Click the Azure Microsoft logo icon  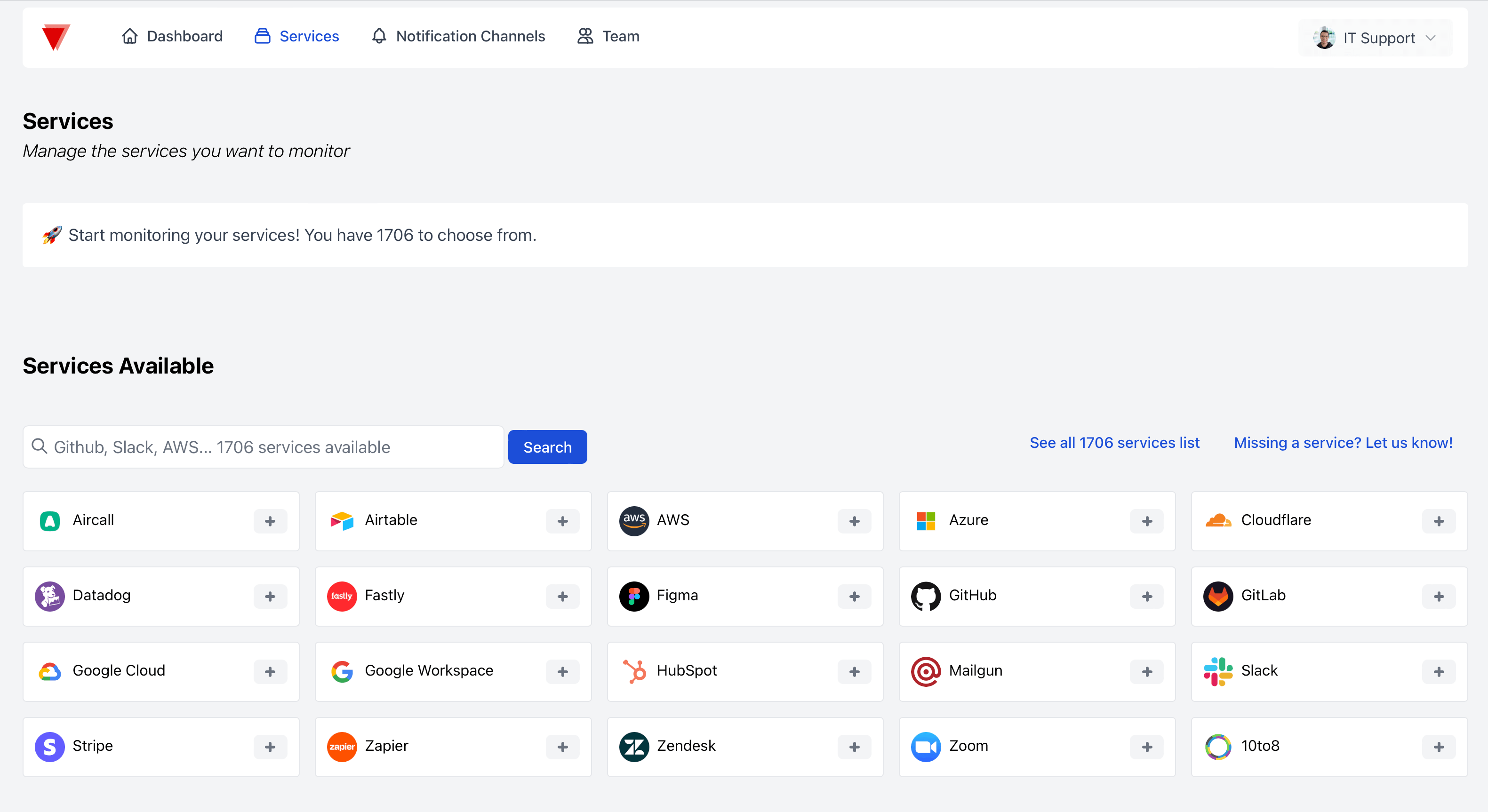click(x=926, y=521)
